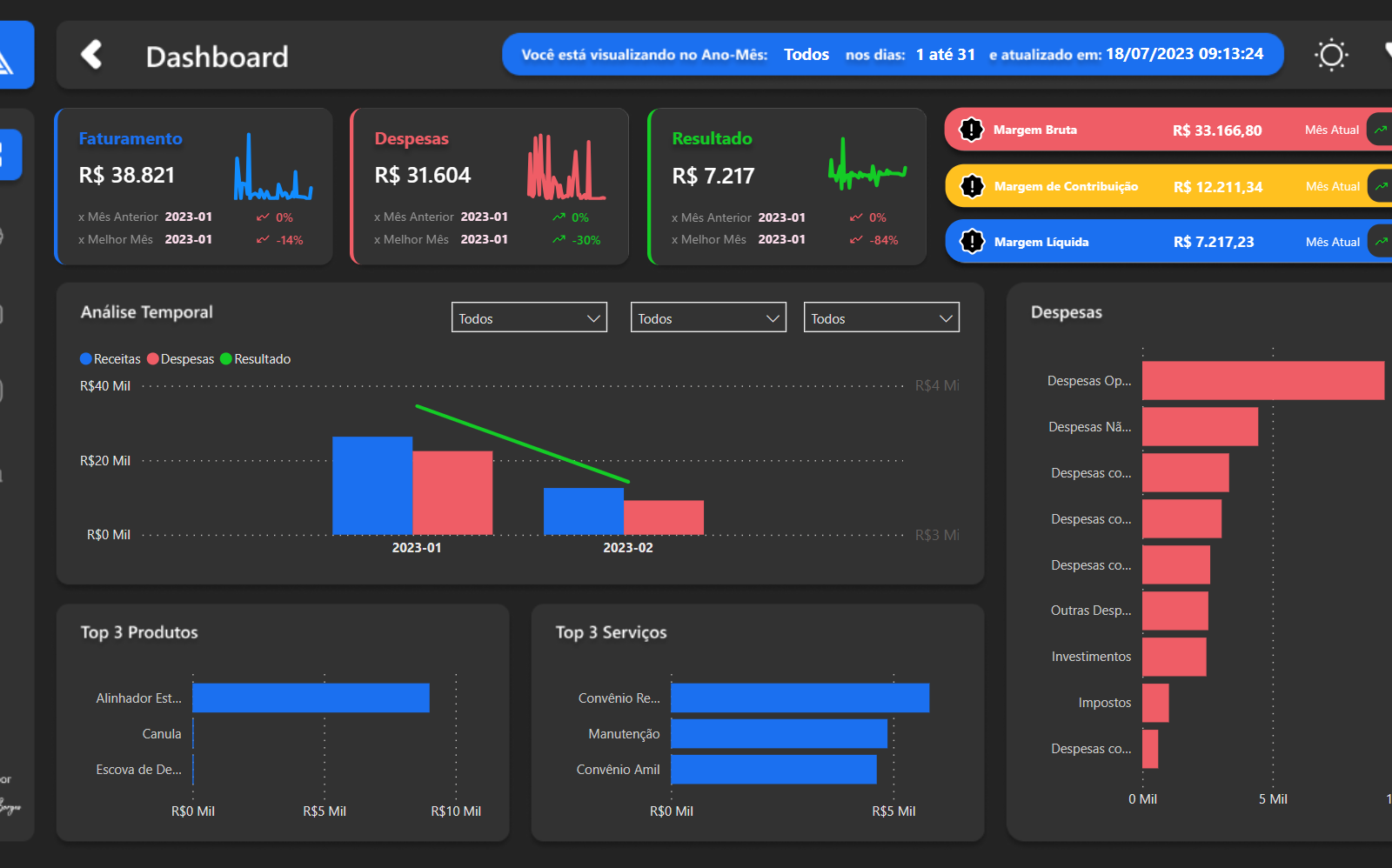Click the down-trend arrow next to Faturamento -14%

263,240
